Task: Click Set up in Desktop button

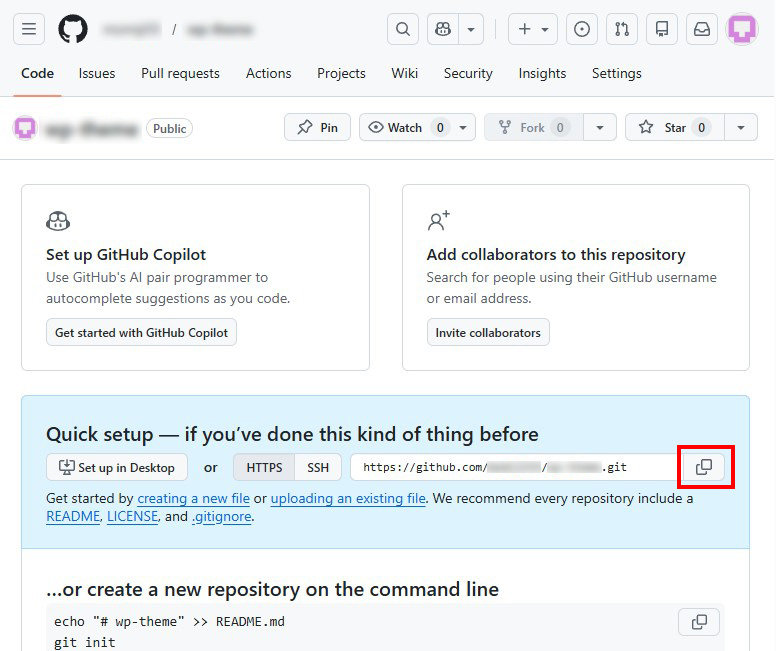Action: click(x=117, y=467)
